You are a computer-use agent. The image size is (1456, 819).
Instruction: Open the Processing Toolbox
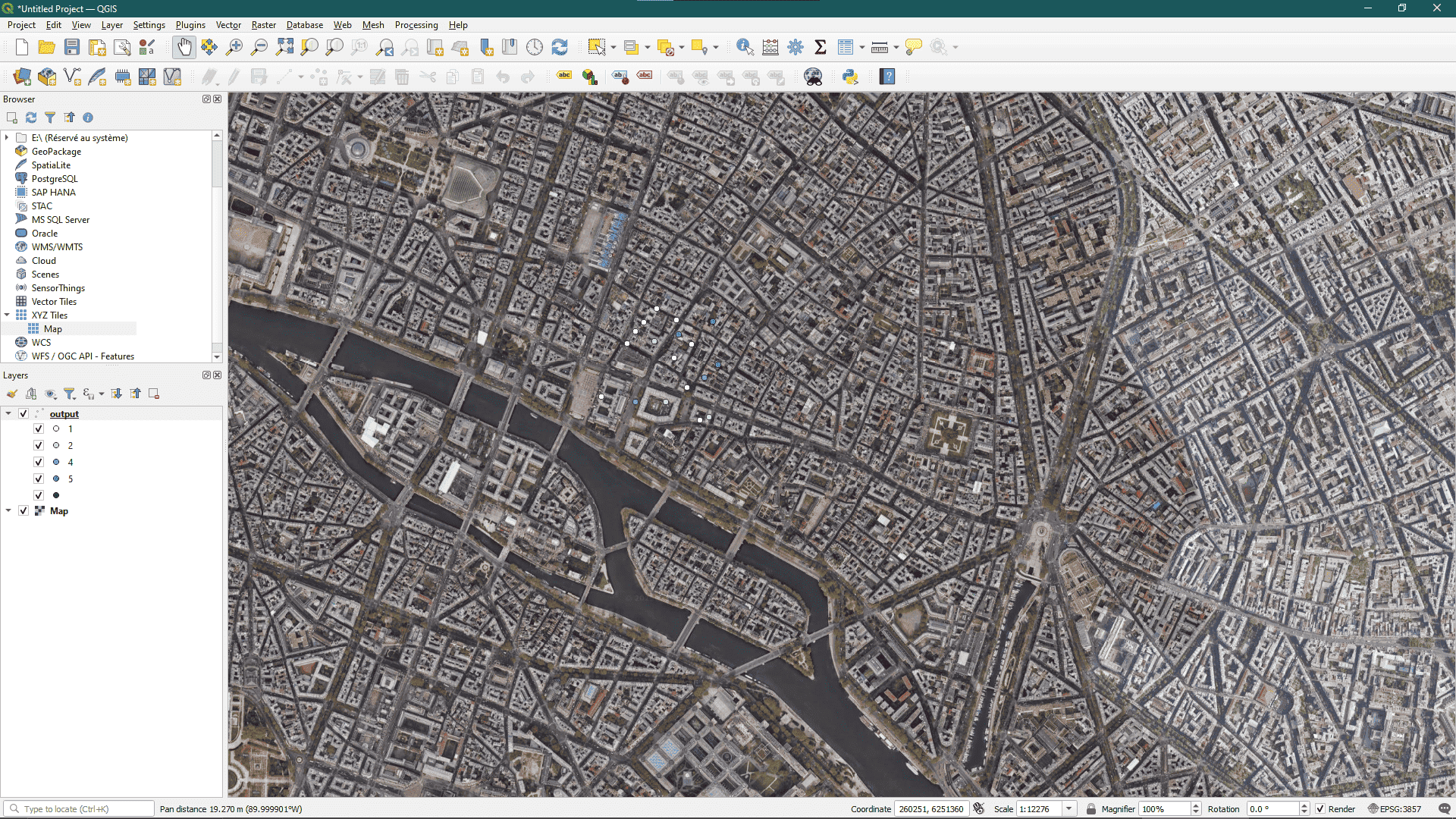(795, 46)
